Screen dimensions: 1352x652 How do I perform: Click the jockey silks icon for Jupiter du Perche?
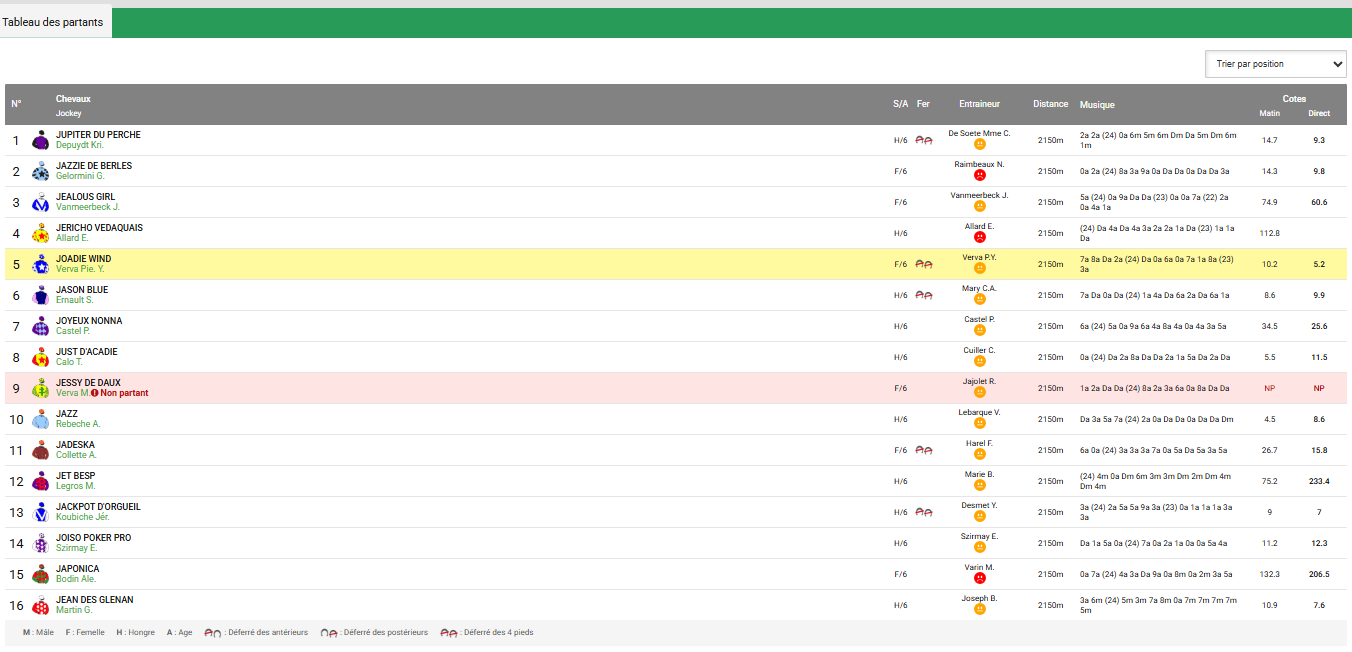point(40,140)
